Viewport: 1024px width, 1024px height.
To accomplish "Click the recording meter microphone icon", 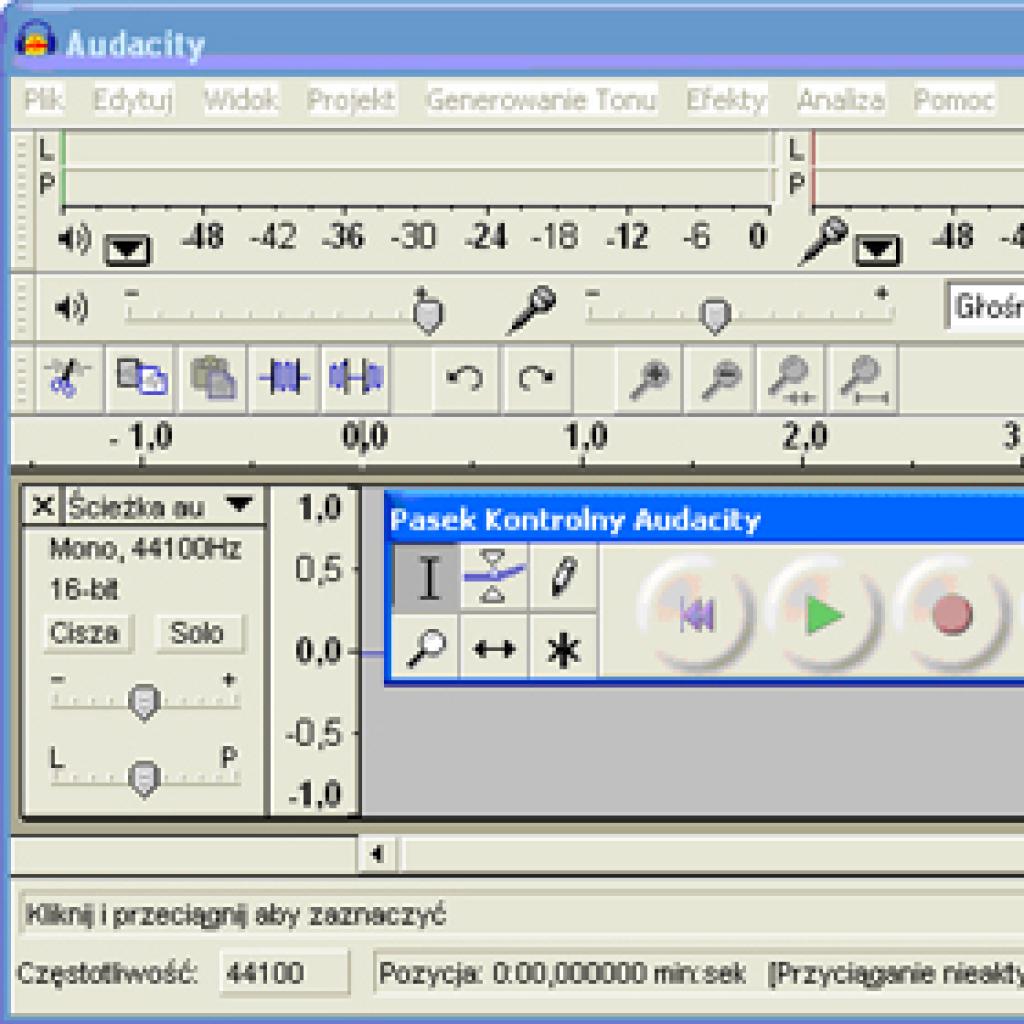I will click(x=823, y=241).
